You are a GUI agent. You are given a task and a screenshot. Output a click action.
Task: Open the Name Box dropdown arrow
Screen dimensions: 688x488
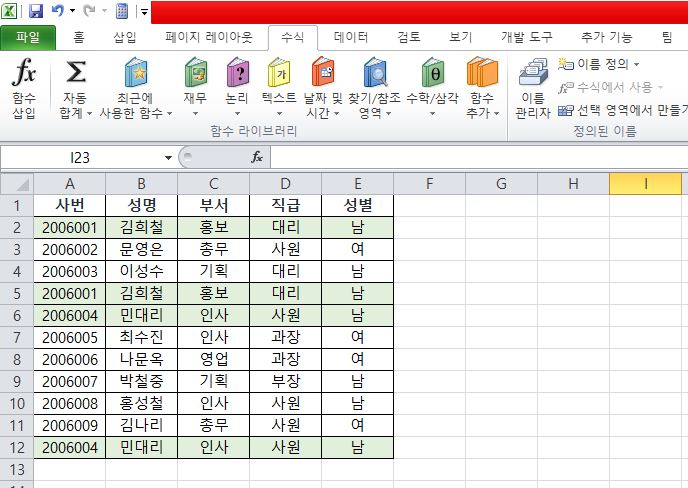pos(168,158)
